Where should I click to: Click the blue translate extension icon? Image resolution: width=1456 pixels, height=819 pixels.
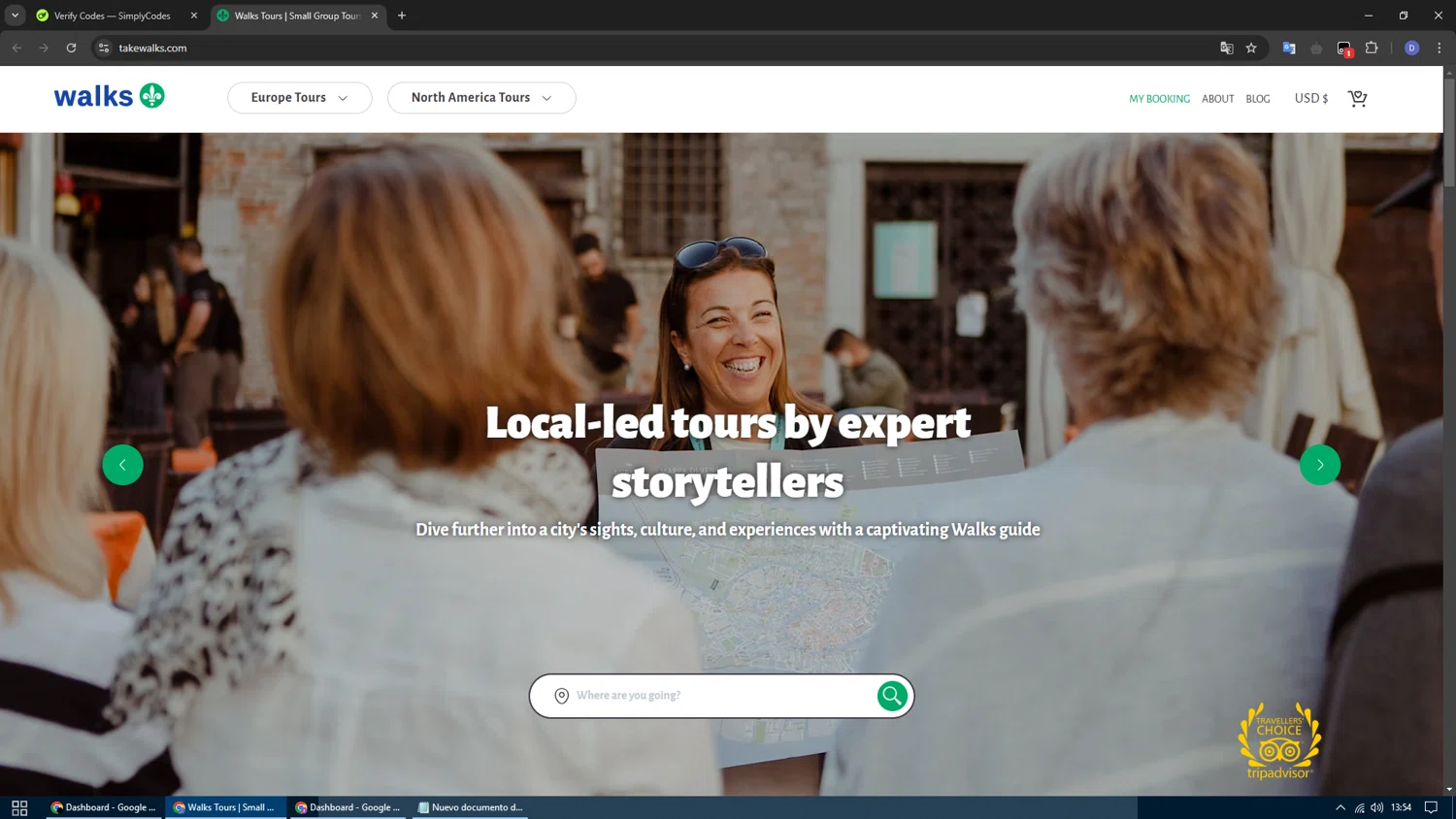(x=1289, y=48)
